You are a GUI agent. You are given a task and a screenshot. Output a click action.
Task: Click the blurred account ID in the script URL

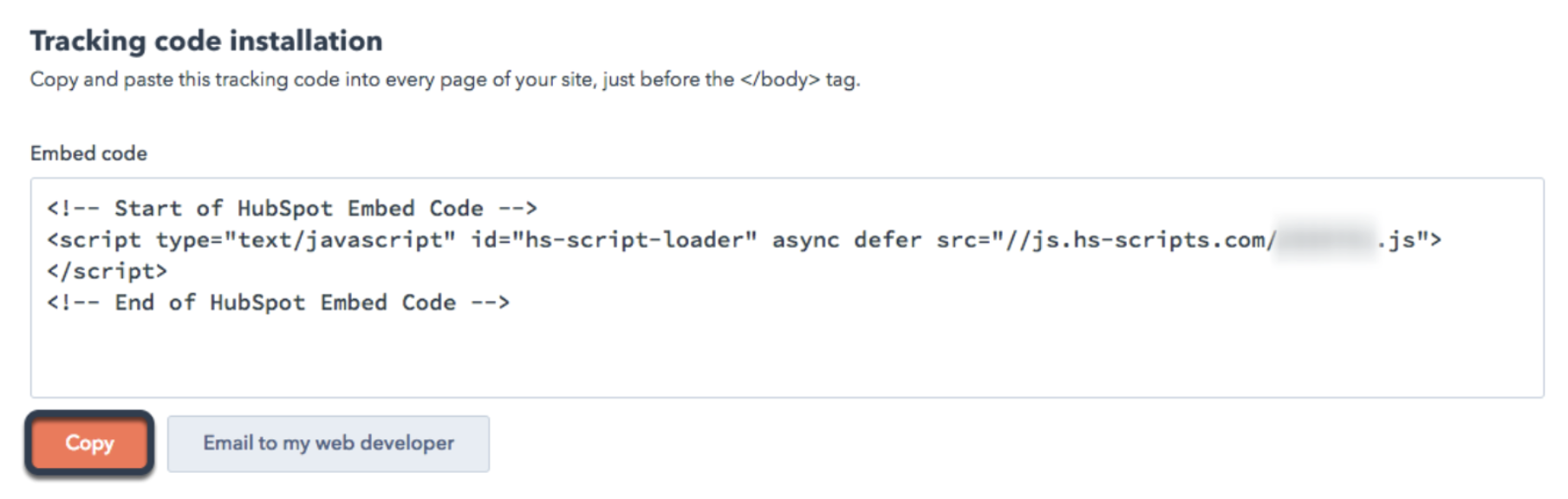tap(1324, 240)
